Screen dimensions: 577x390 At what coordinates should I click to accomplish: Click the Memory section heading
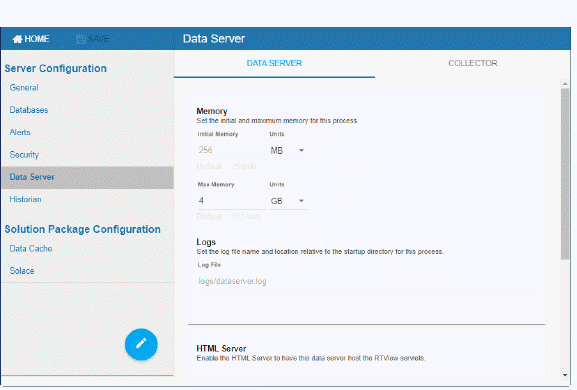(x=212, y=111)
